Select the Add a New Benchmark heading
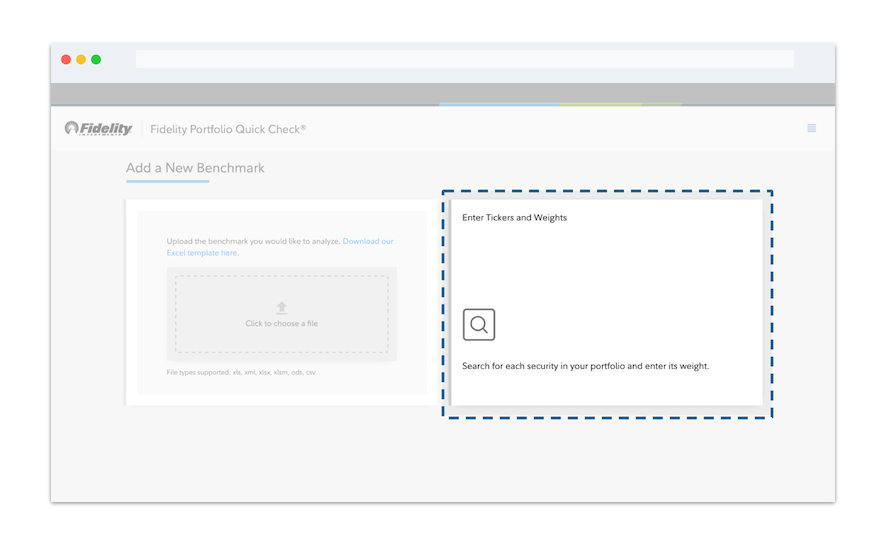This screenshot has width=885, height=555. click(x=195, y=168)
